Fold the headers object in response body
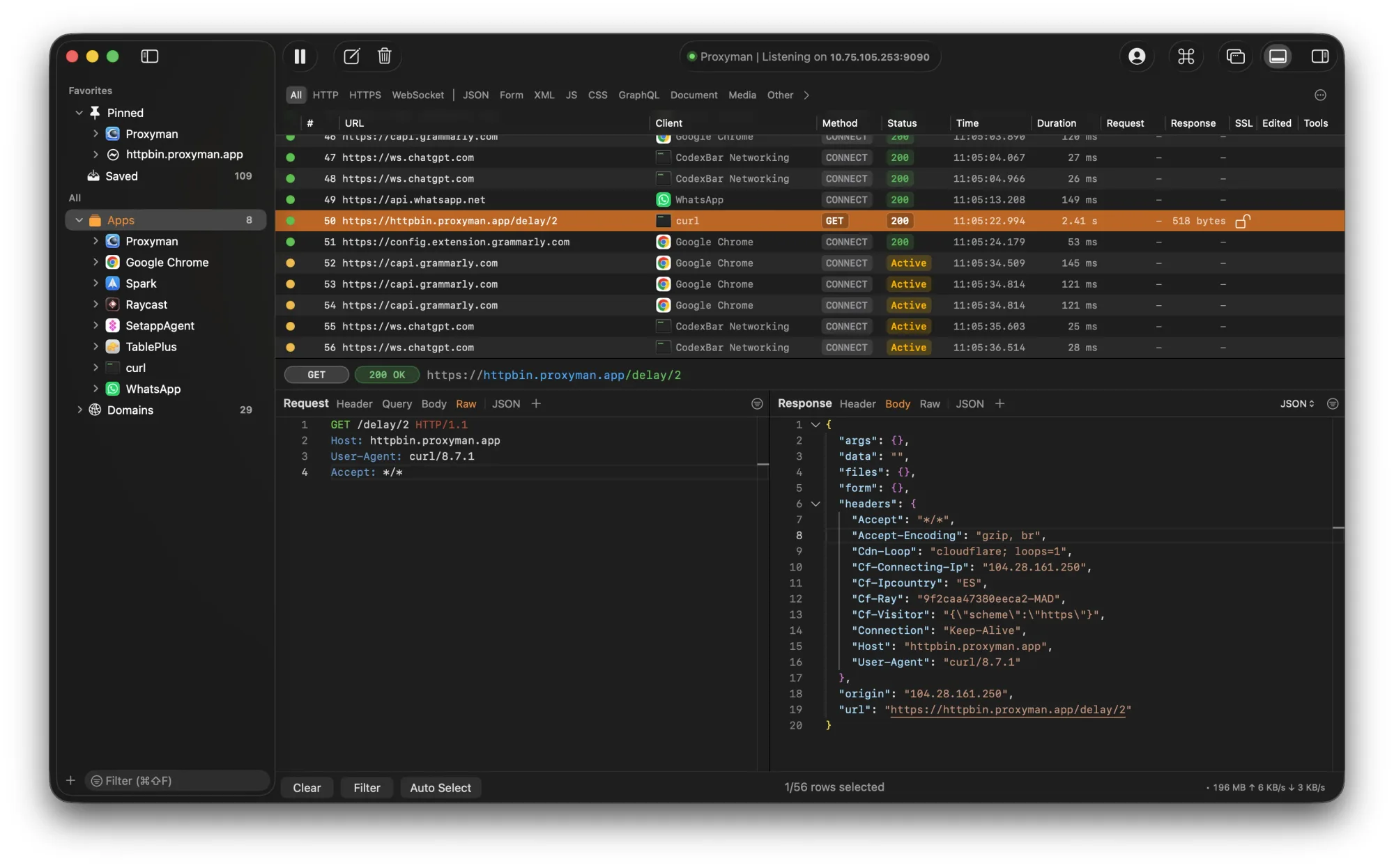The image size is (1394, 868). 815,504
